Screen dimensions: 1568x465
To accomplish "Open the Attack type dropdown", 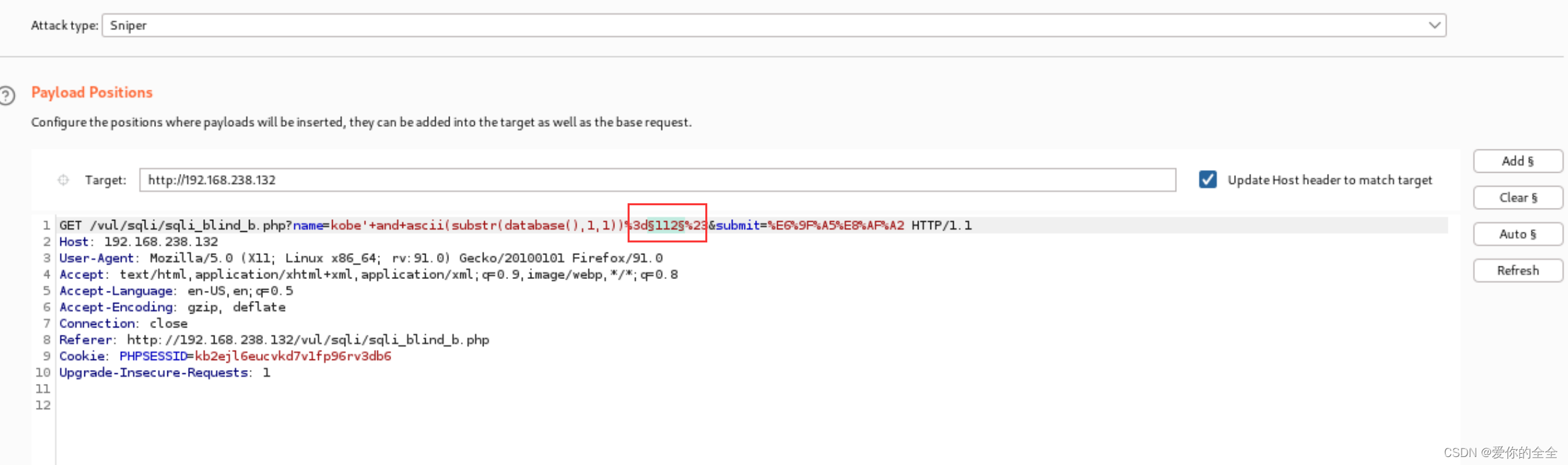I will pyautogui.click(x=774, y=25).
